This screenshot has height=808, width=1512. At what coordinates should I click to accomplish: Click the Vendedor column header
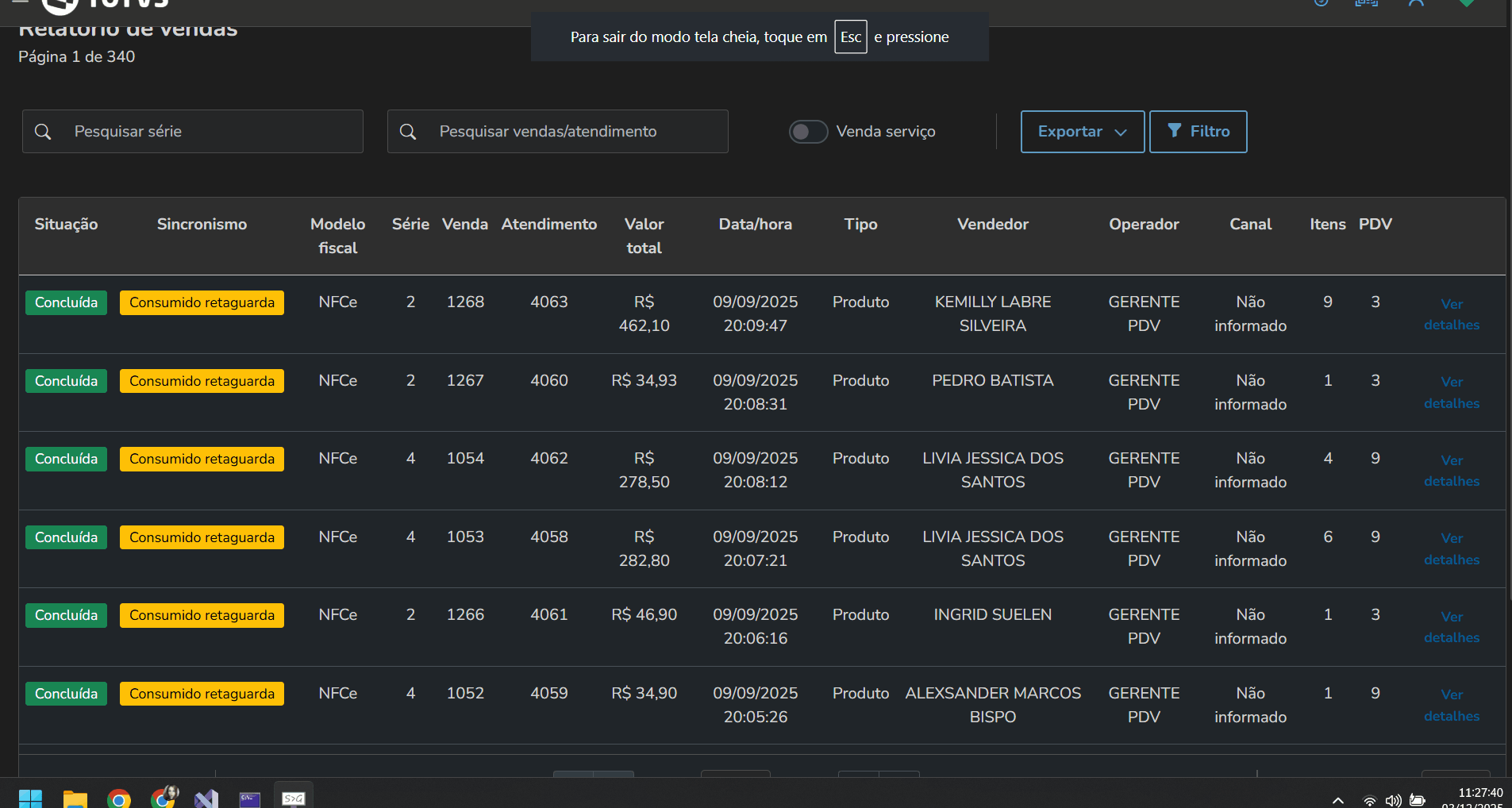point(993,225)
